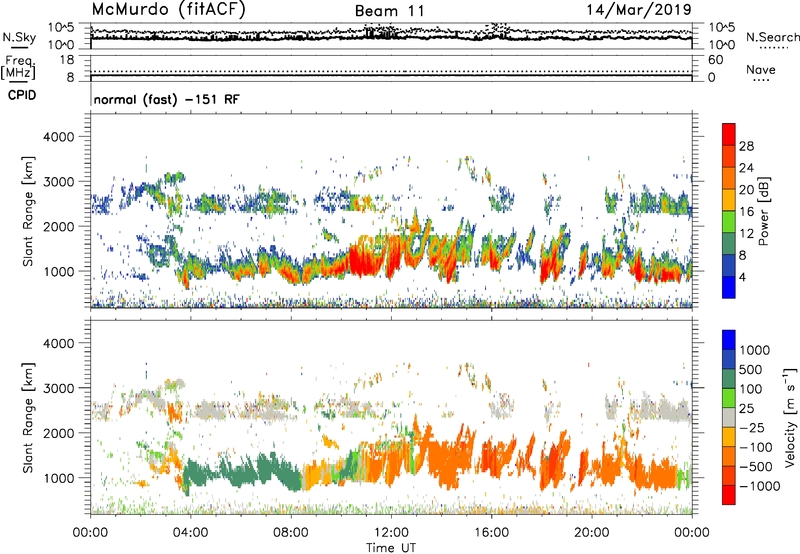This screenshot has height=554, width=800.
Task: Click the N.Sky axis label
Action: 19,37
